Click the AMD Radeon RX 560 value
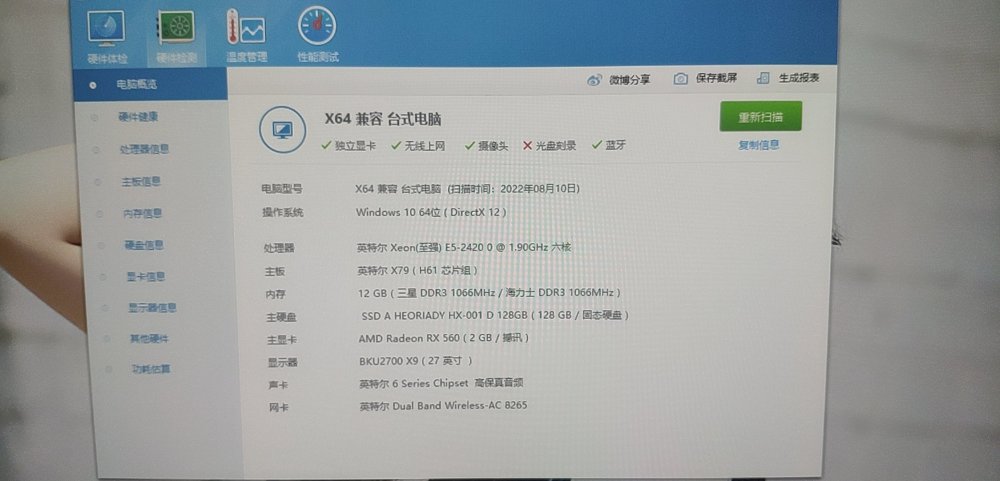This screenshot has height=481, width=1000. (444, 338)
